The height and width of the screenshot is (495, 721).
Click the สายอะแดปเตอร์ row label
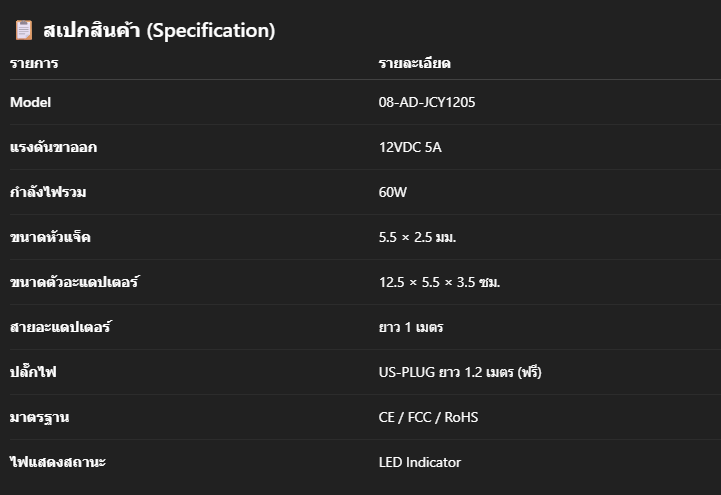(60, 326)
